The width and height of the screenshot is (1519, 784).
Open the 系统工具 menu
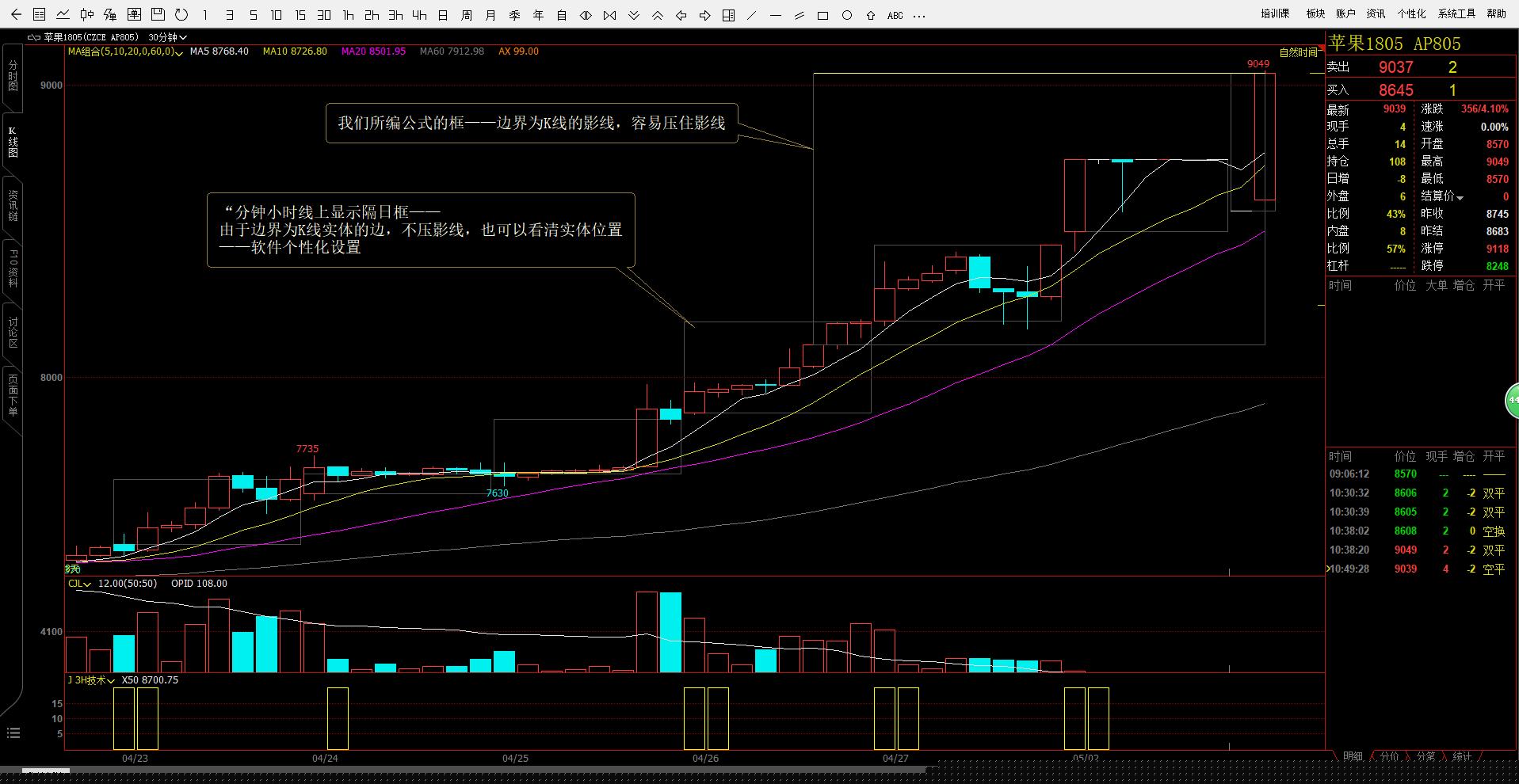(x=1456, y=13)
